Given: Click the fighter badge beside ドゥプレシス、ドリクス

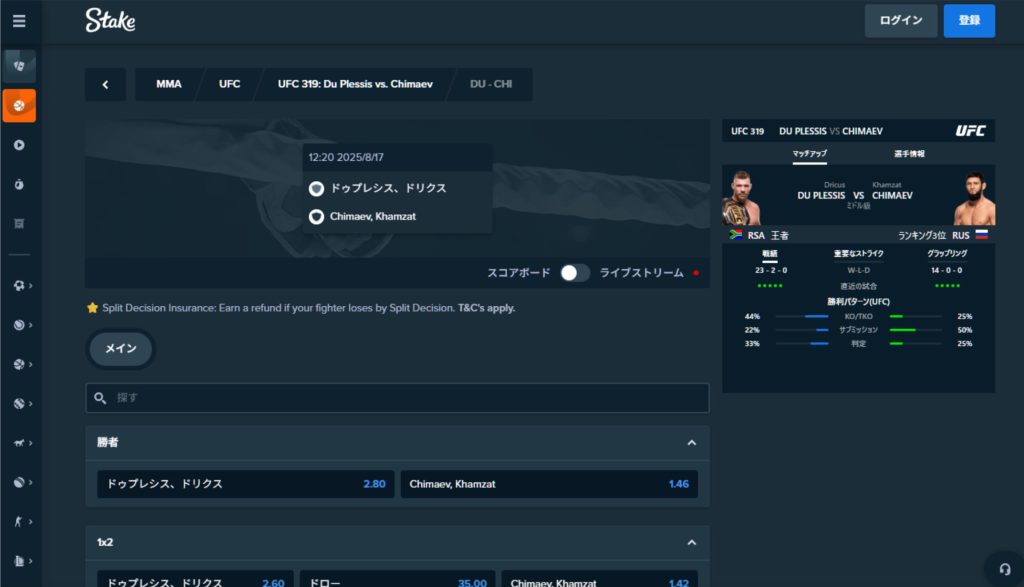Looking at the screenshot, I should point(316,189).
